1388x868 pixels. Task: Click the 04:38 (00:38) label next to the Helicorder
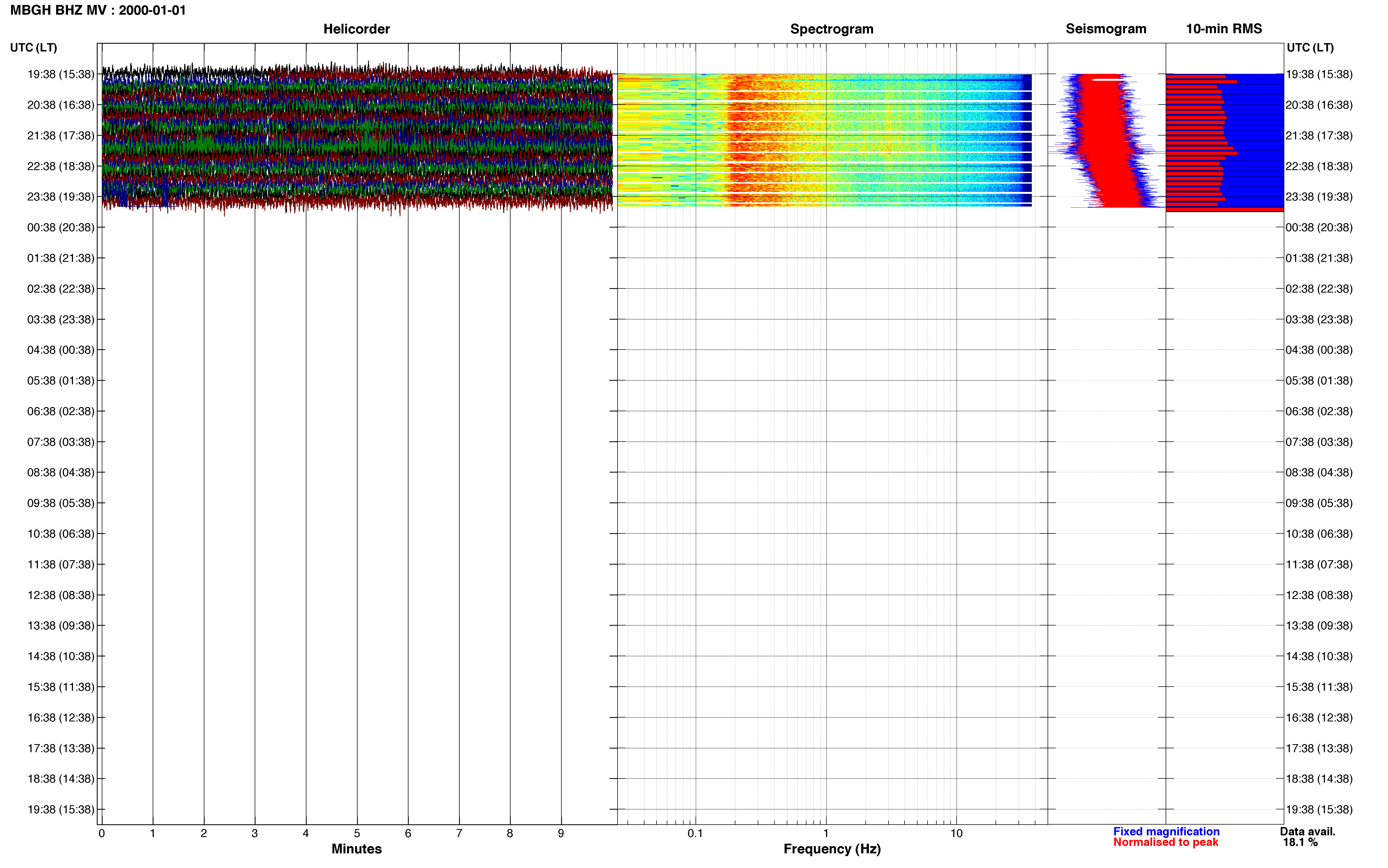click(61, 350)
